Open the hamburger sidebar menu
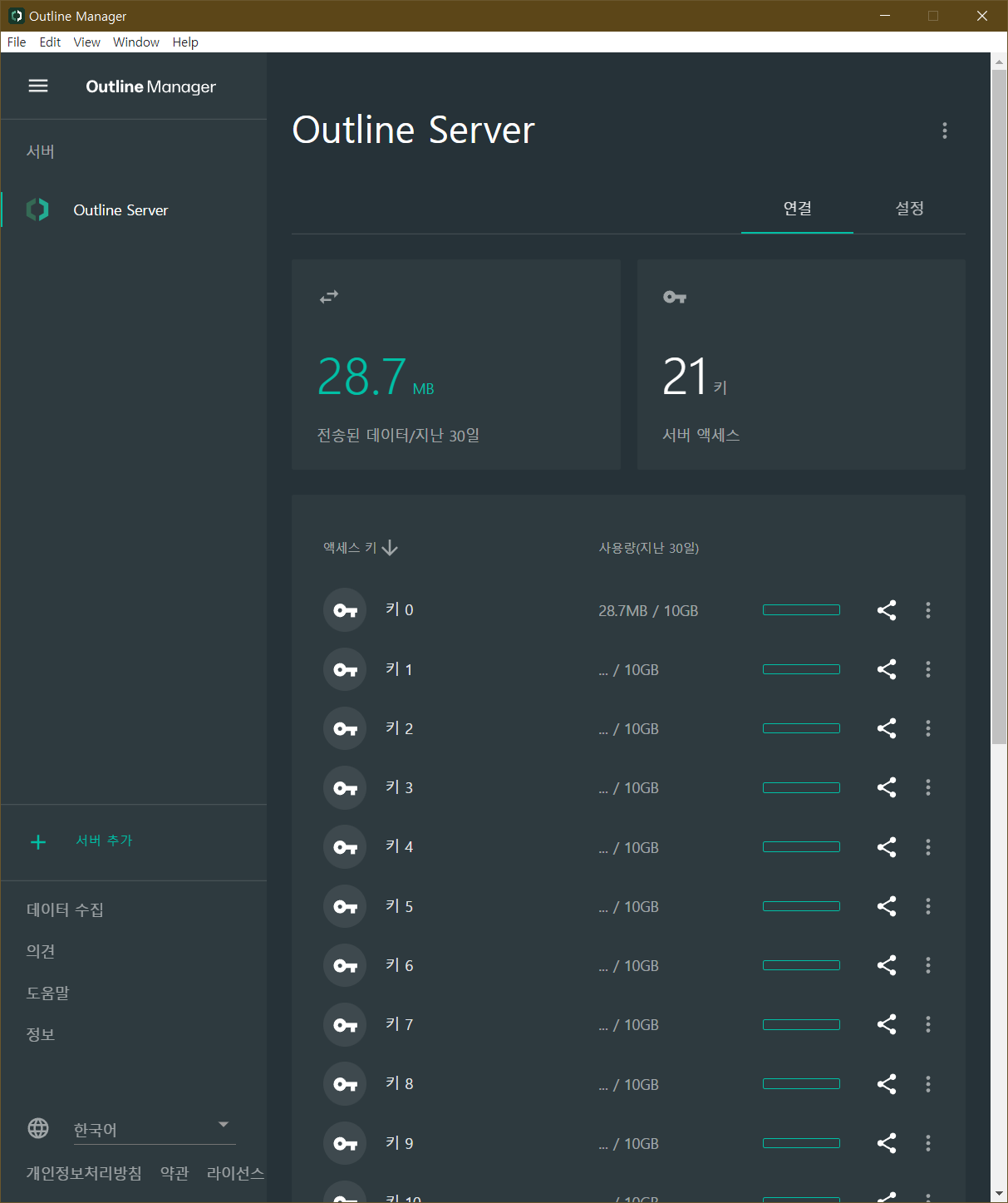Image resolution: width=1008 pixels, height=1203 pixels. click(x=38, y=86)
